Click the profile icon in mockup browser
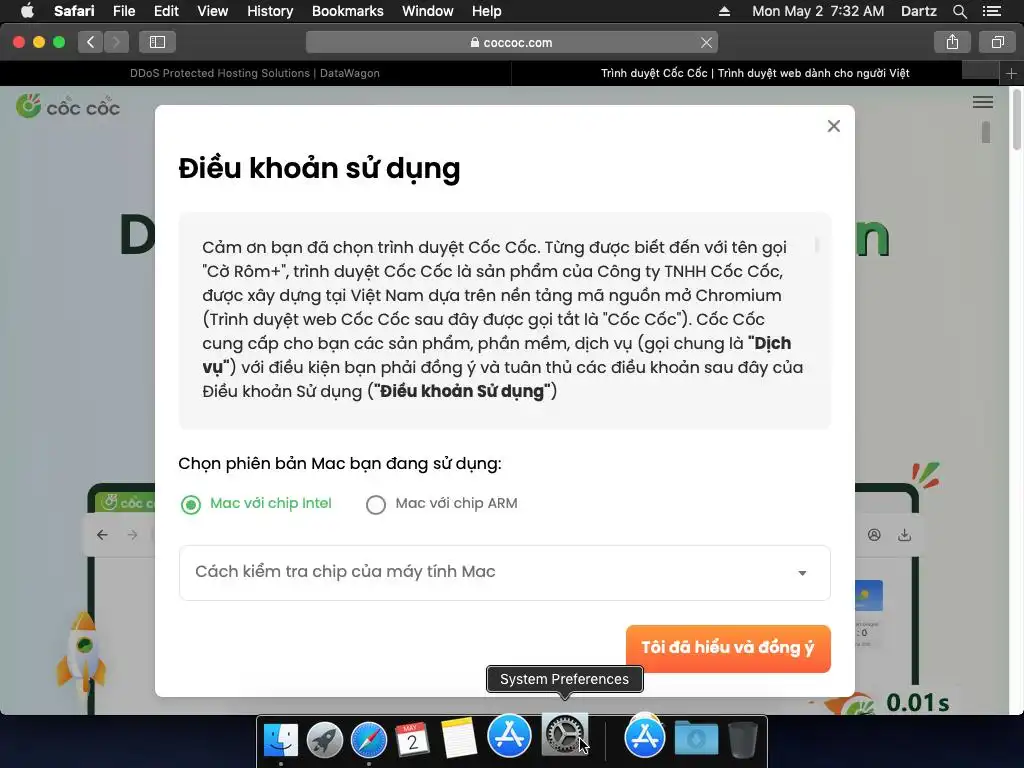The width and height of the screenshot is (1024, 768). coord(874,535)
